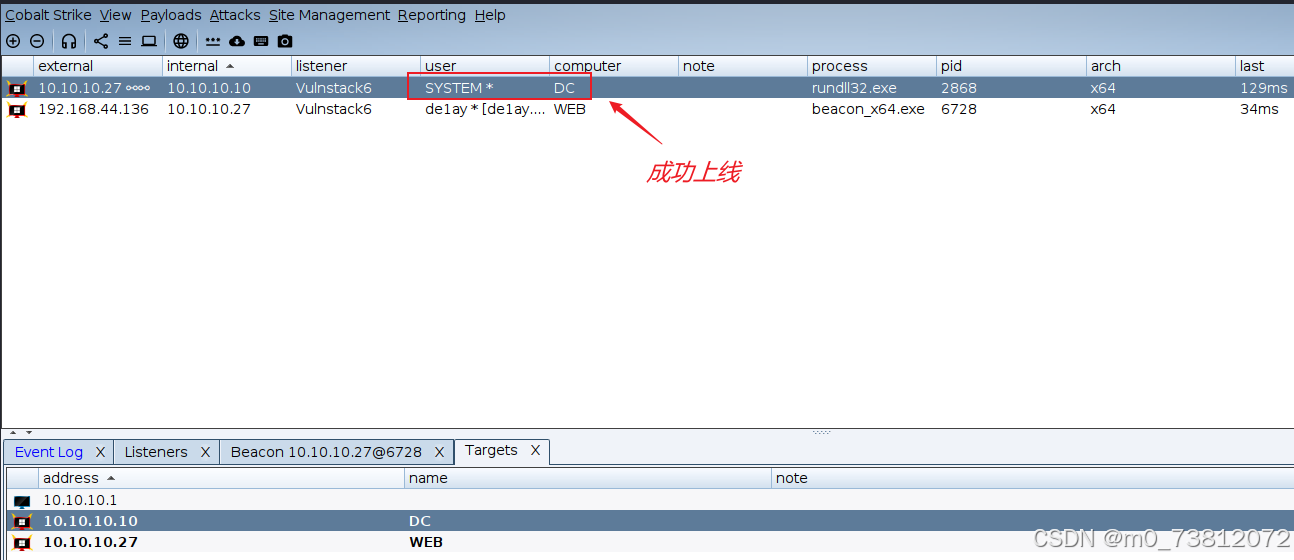Sort sessions by the pid column

coord(1012,66)
